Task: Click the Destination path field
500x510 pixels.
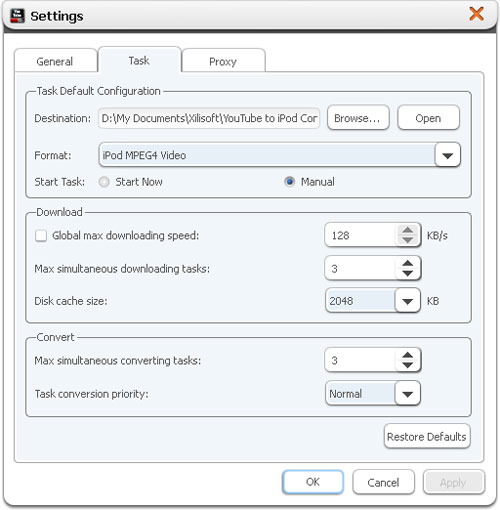Action: [209, 118]
